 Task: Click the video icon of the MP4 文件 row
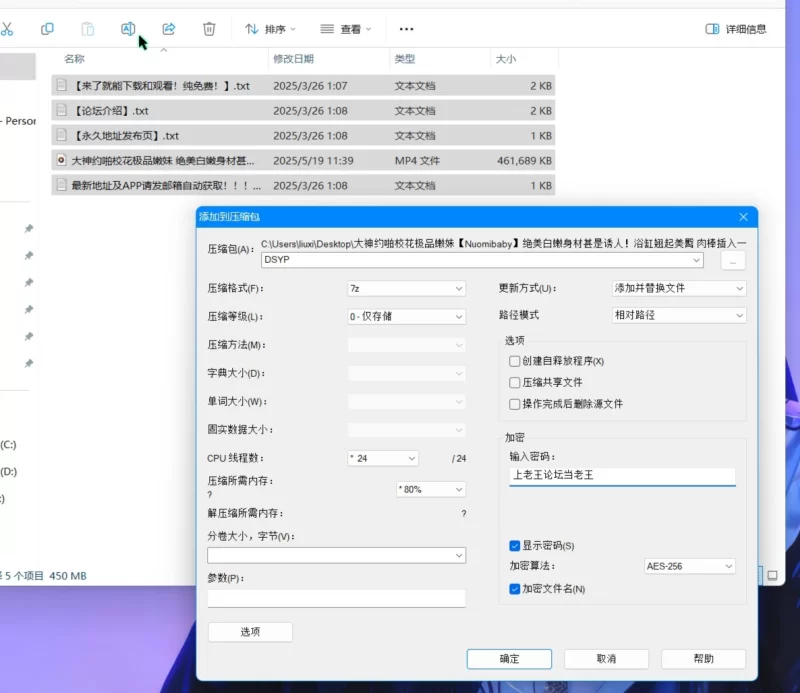(61, 160)
